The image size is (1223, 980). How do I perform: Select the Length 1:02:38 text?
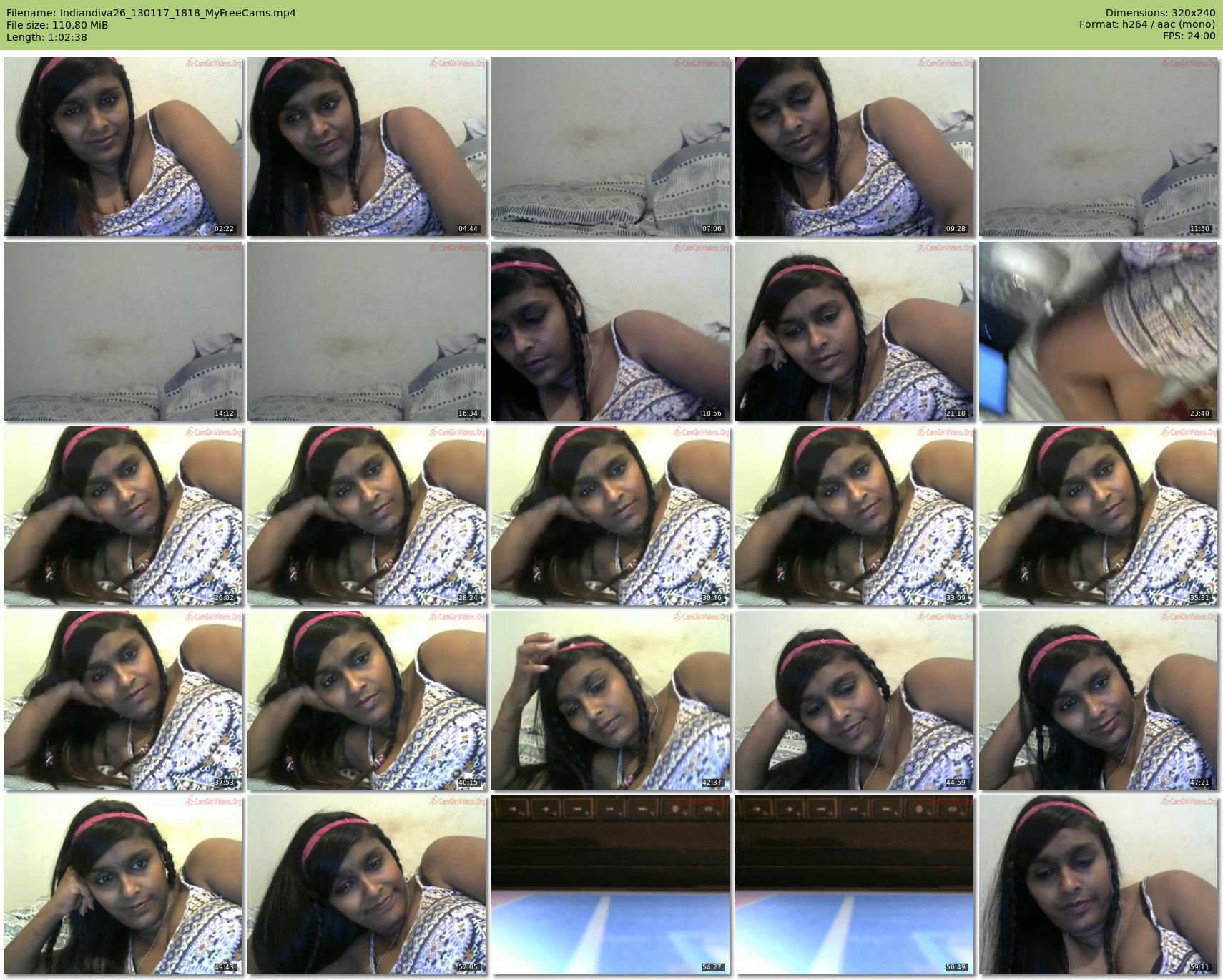pyautogui.click(x=46, y=37)
